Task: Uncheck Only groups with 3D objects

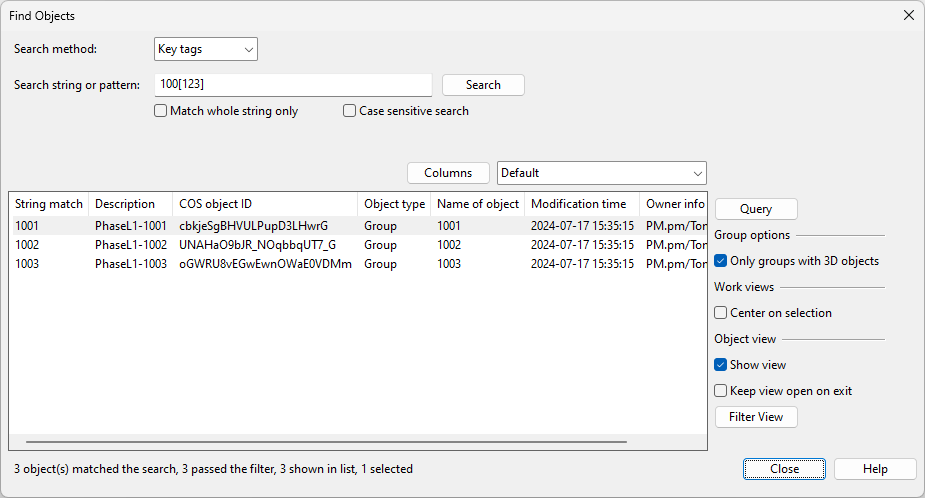Action: 721,261
